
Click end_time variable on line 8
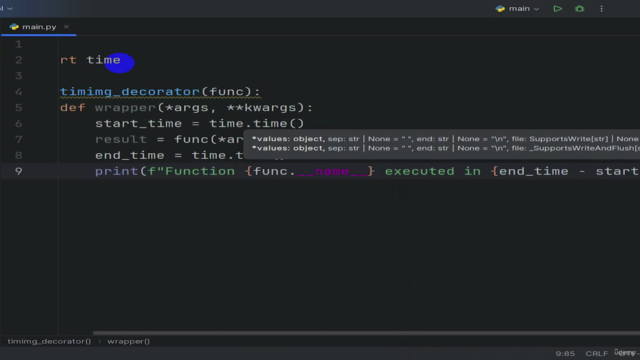pos(130,156)
